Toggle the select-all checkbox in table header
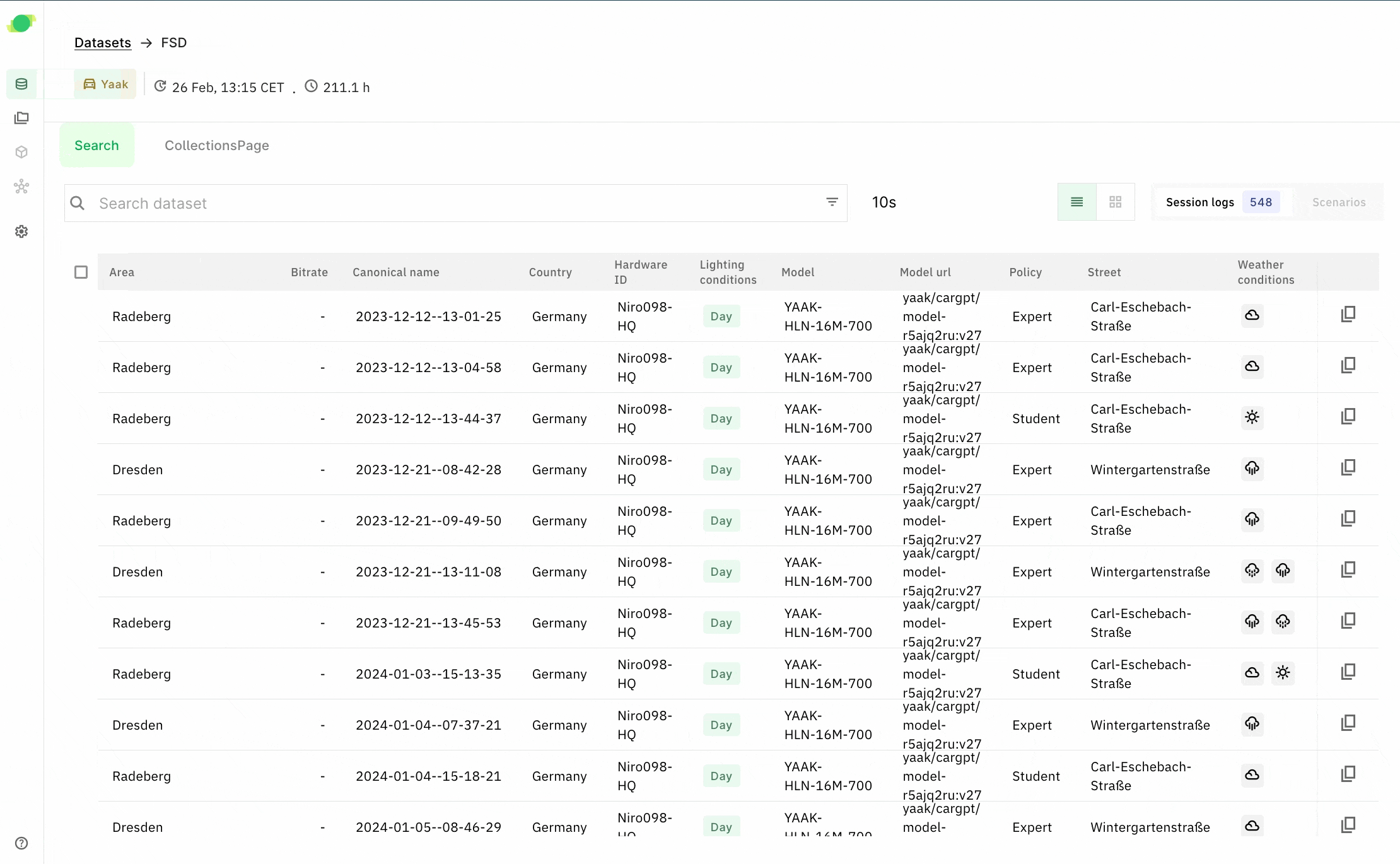 [81, 272]
